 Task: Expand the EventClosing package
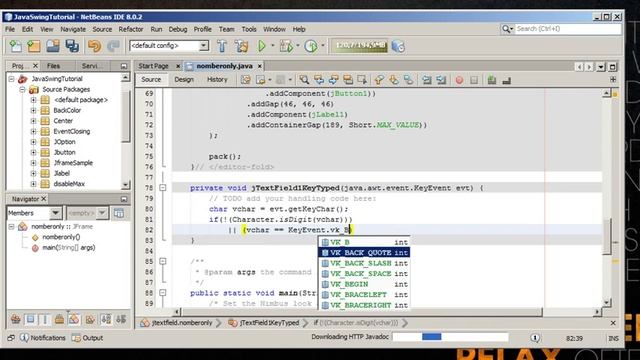(34, 131)
